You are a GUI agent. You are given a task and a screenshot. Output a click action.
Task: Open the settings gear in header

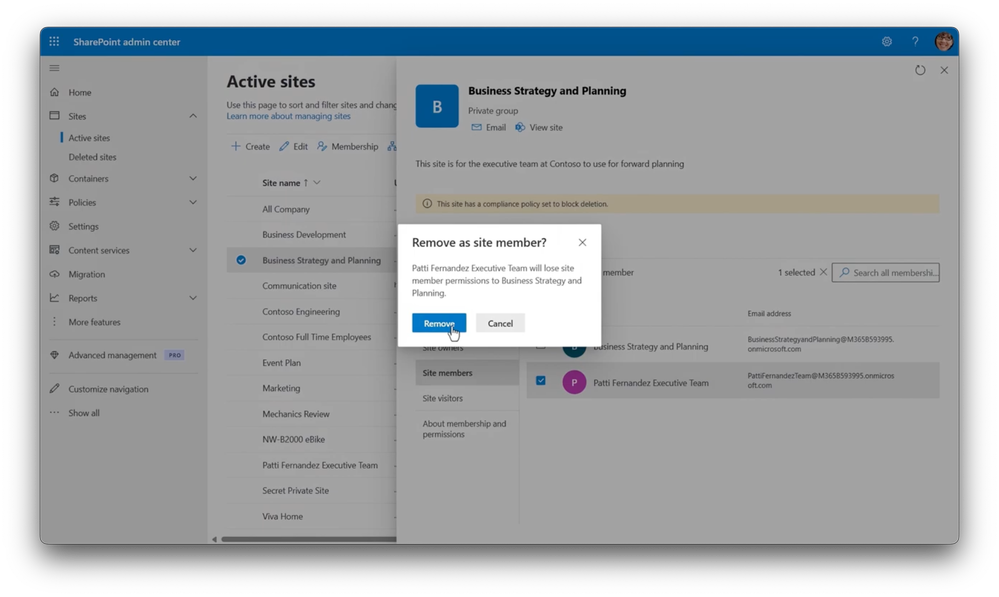886,41
